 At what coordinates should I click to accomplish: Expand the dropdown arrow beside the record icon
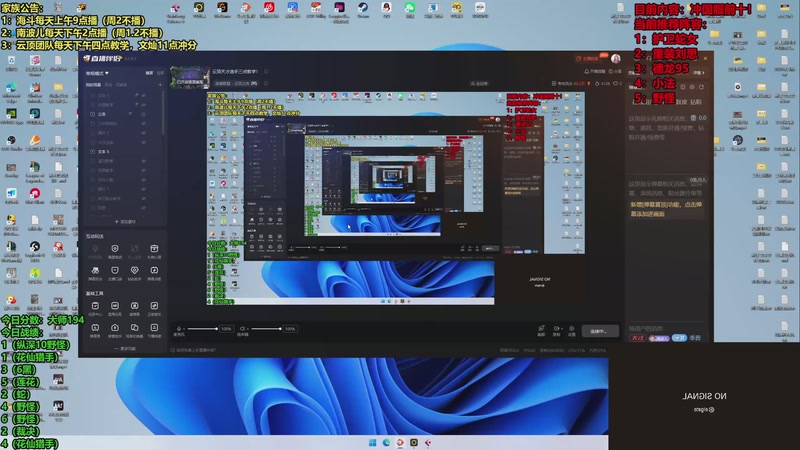coord(561,329)
